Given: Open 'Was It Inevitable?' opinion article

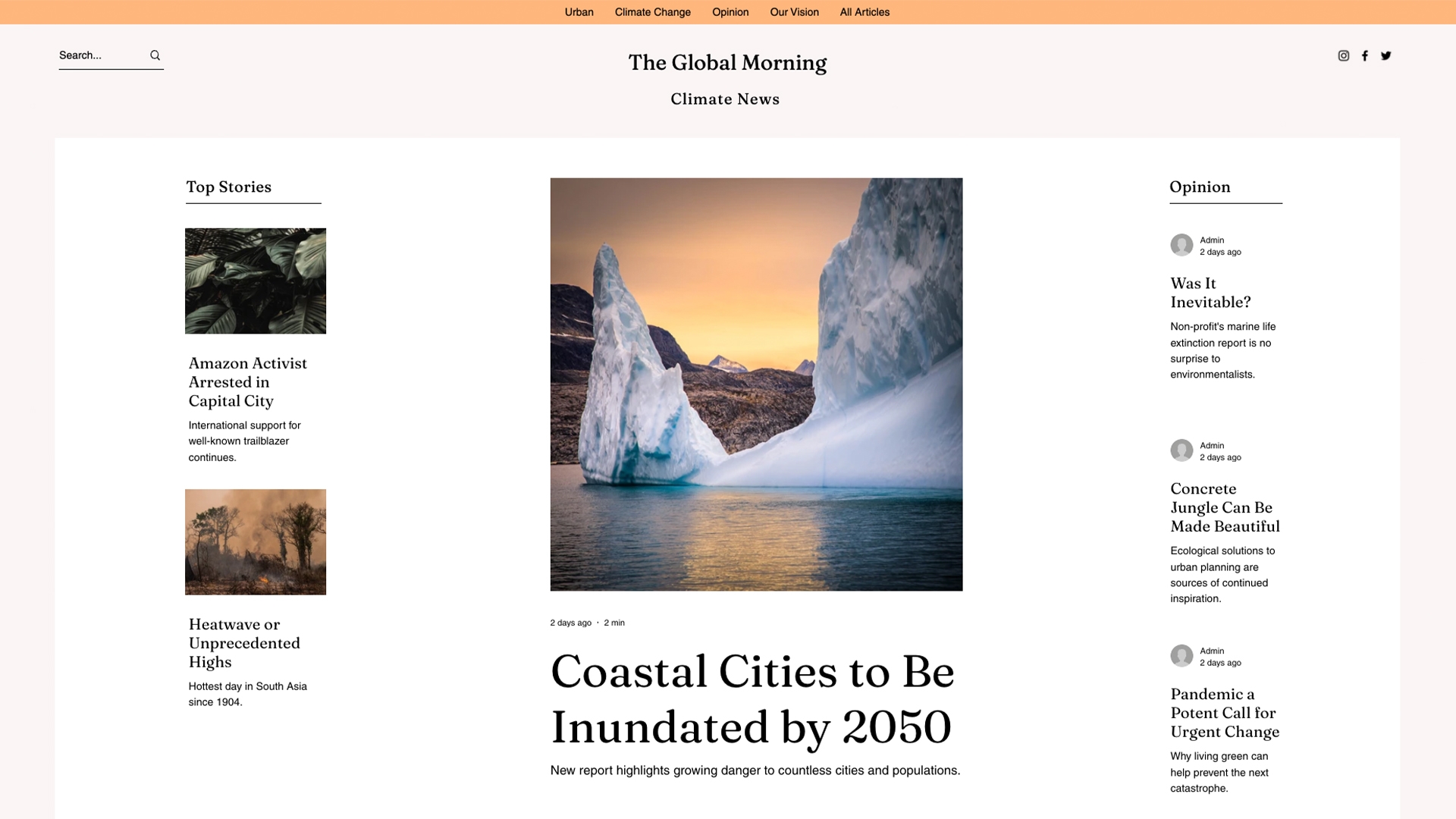Looking at the screenshot, I should pos(1210,292).
